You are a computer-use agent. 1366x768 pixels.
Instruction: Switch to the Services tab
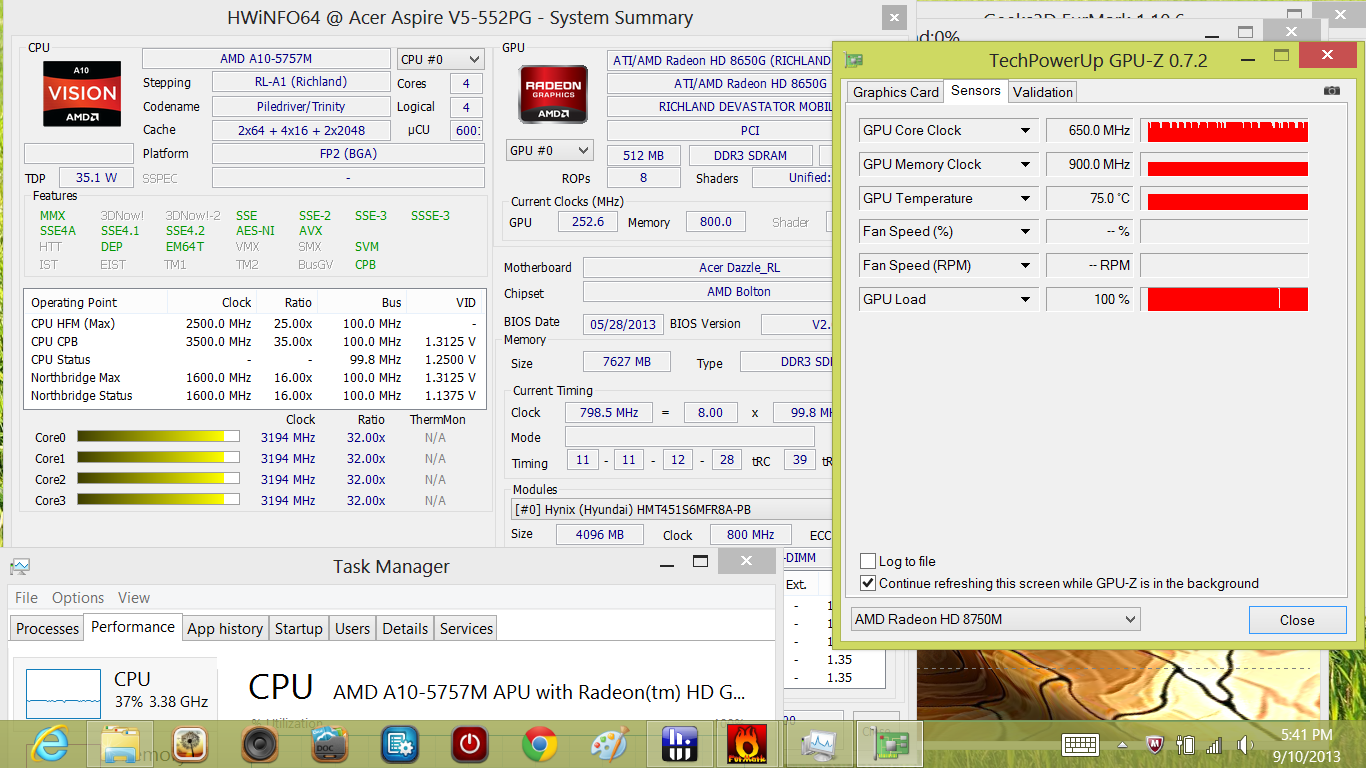(x=466, y=629)
